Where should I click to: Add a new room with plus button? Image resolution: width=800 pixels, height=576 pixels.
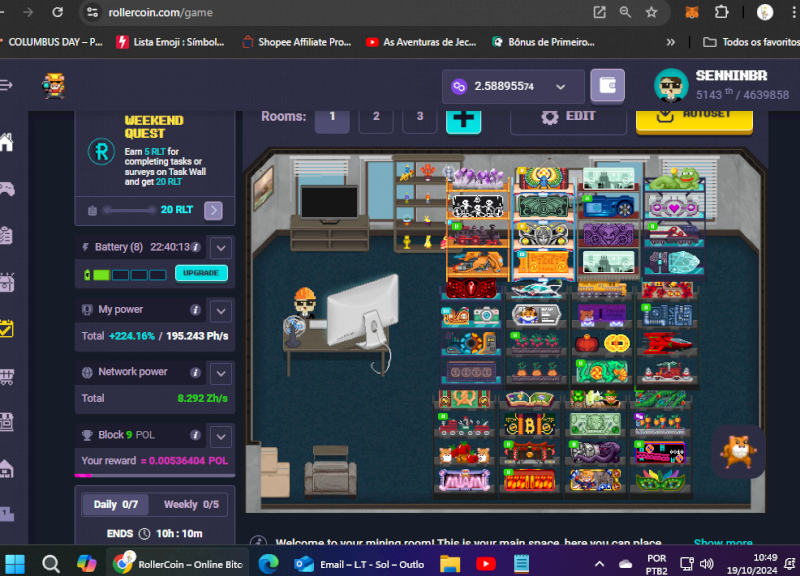tap(463, 120)
